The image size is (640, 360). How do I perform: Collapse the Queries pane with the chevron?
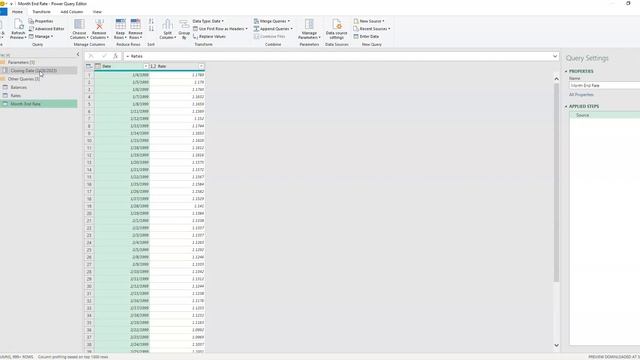(78, 54)
